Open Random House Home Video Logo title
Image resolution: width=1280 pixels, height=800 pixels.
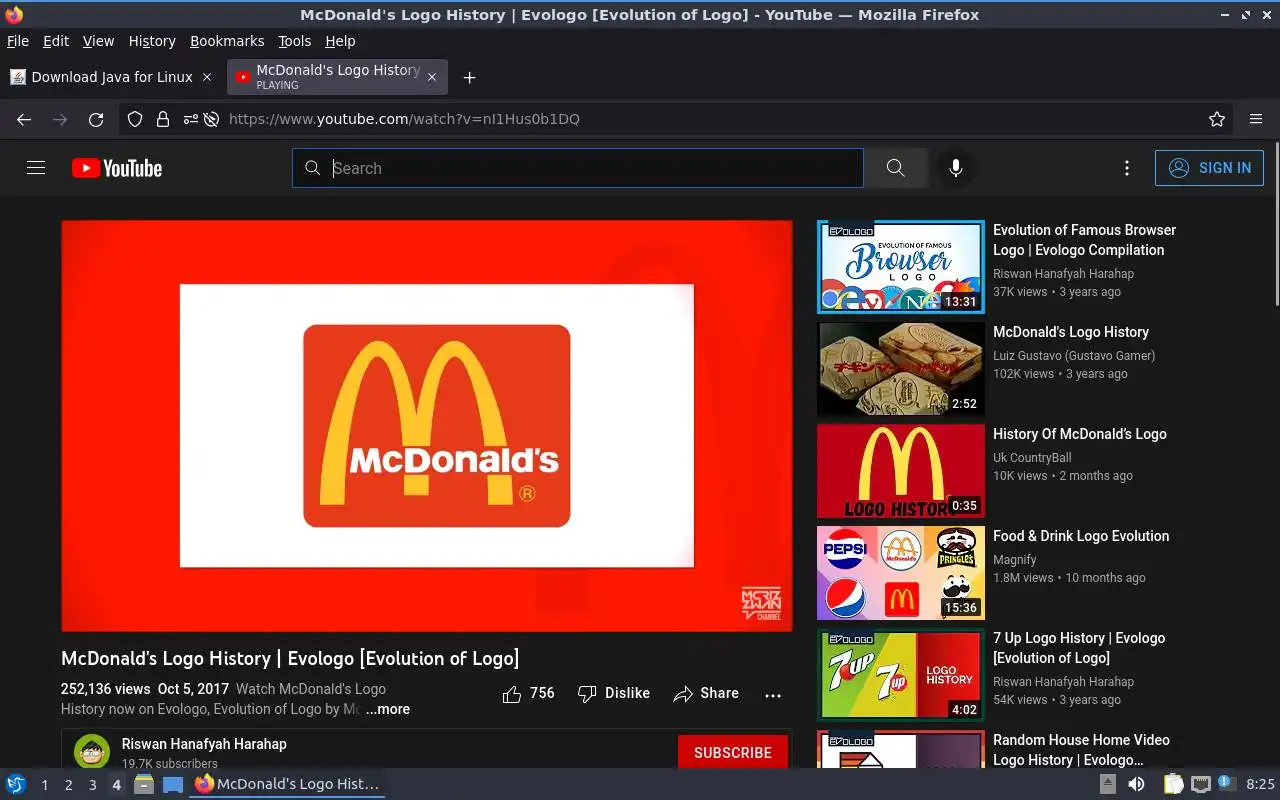(1081, 750)
